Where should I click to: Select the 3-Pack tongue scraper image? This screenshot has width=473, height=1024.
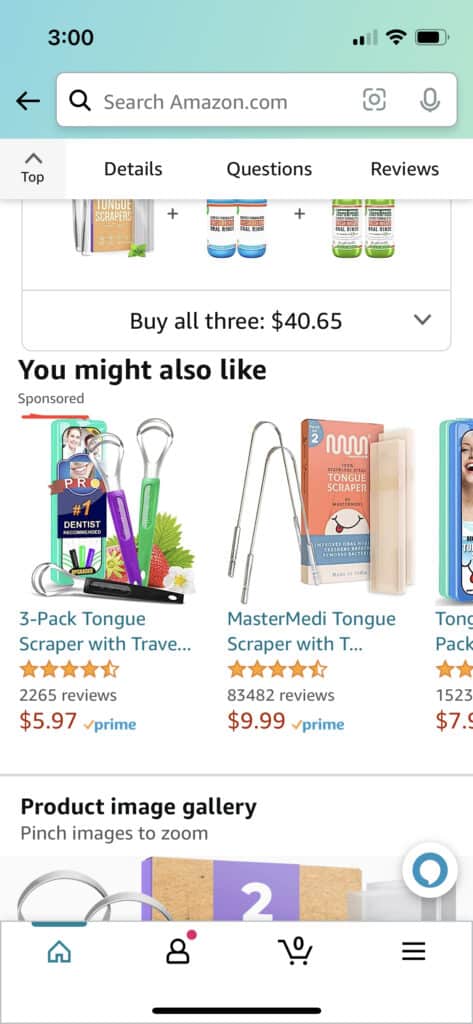[108, 511]
